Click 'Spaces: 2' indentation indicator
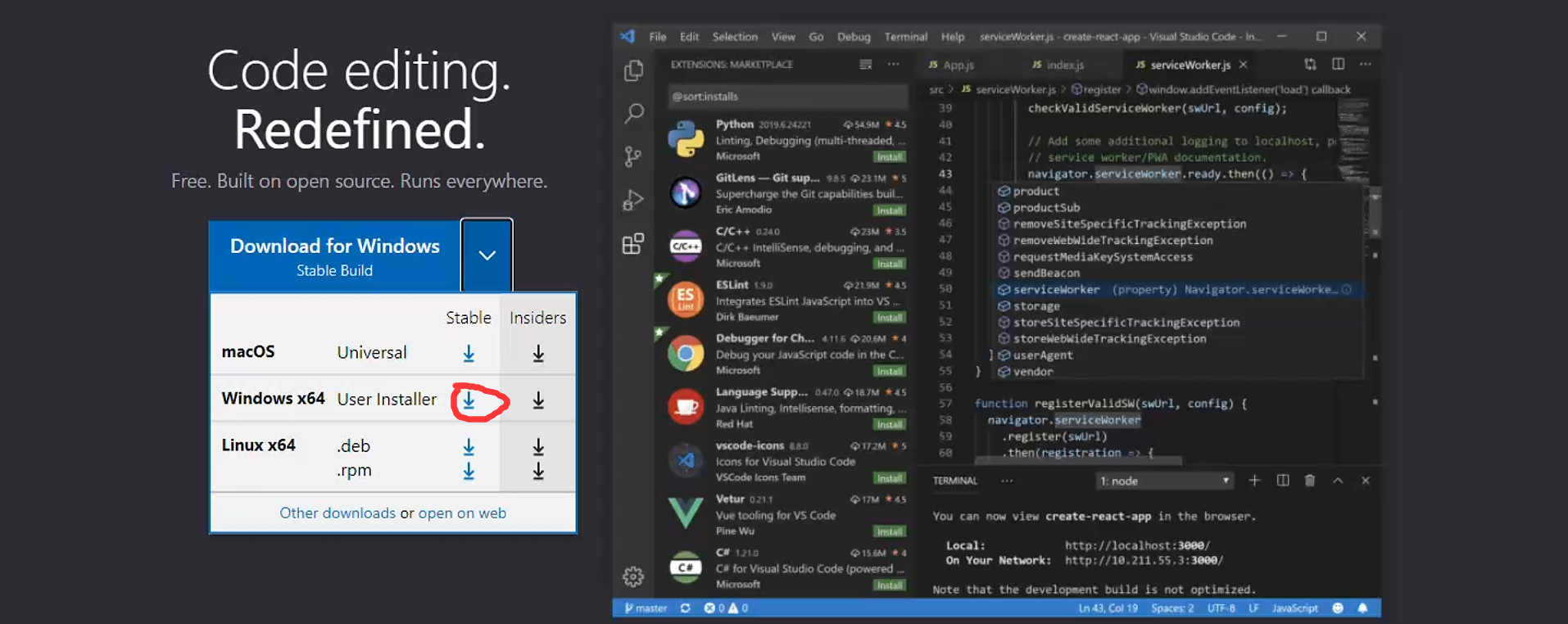This screenshot has width=1568, height=624. tap(1172, 608)
